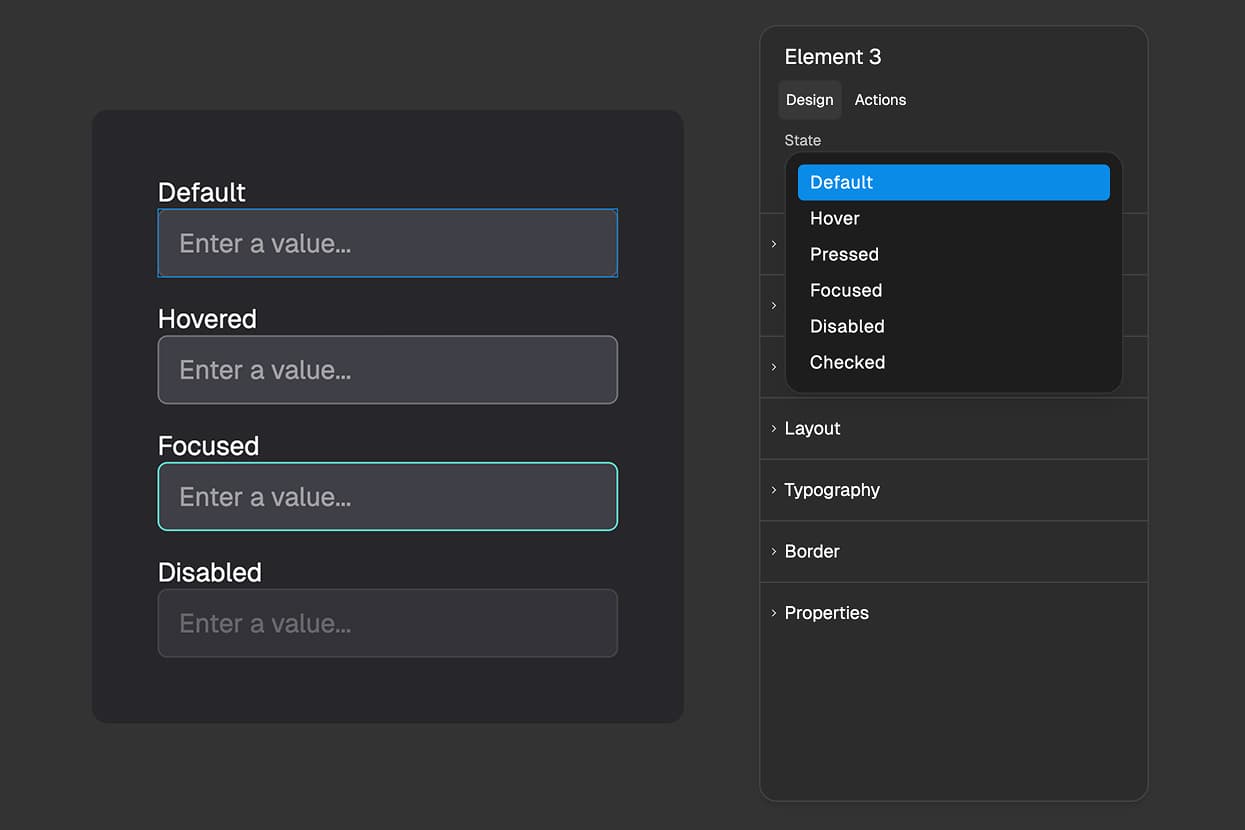Select Pressed from the State dropdown

844,254
